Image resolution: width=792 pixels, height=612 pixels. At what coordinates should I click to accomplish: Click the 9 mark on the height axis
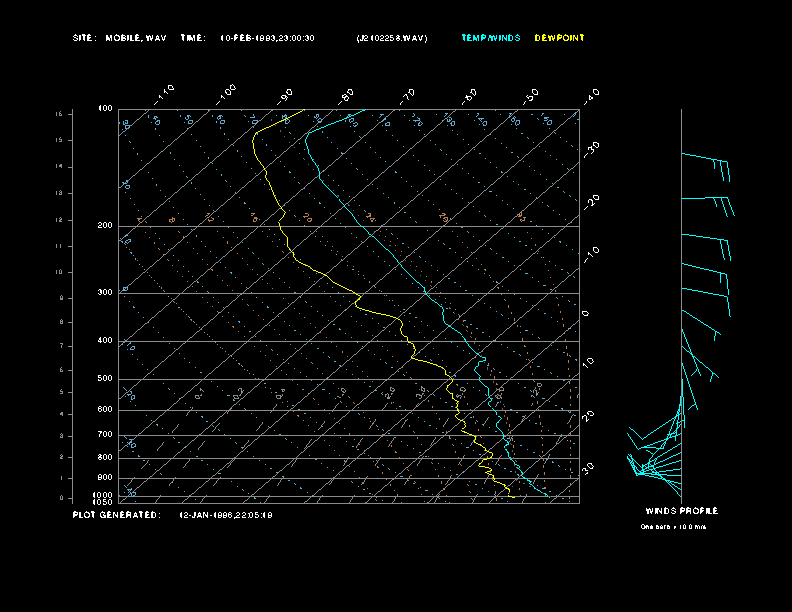(61, 298)
